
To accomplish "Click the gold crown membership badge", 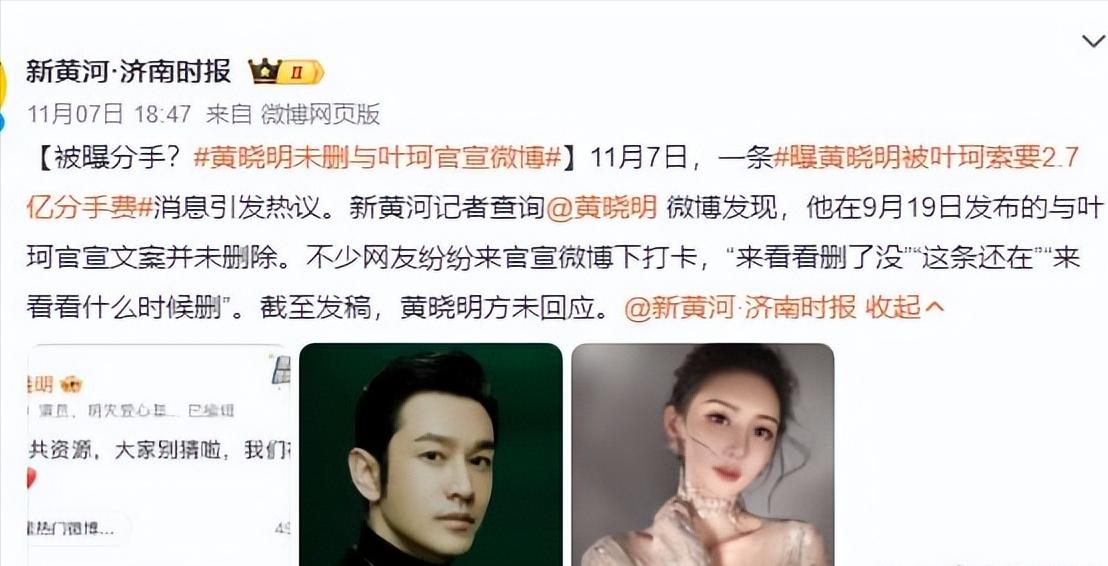I will (286, 71).
